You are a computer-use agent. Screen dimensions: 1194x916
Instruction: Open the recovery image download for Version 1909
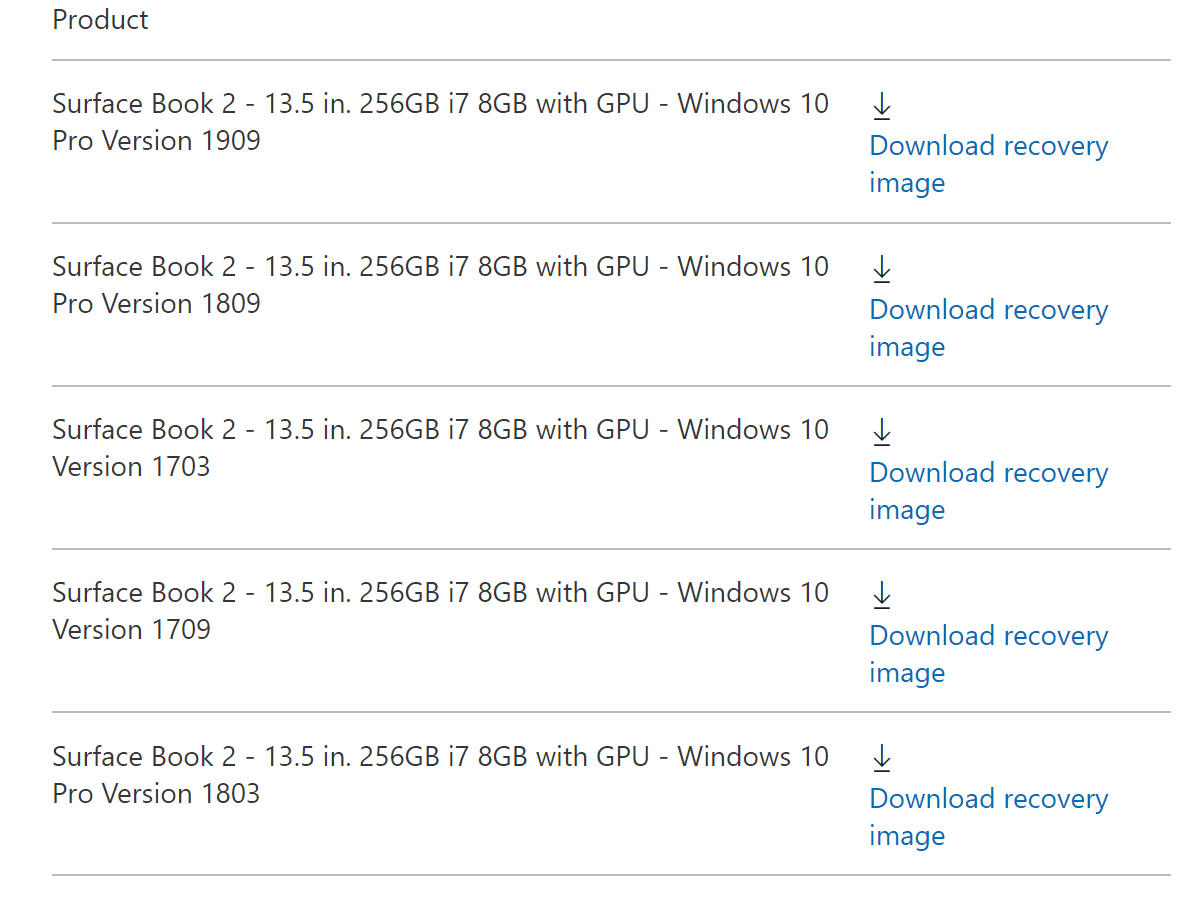point(988,164)
